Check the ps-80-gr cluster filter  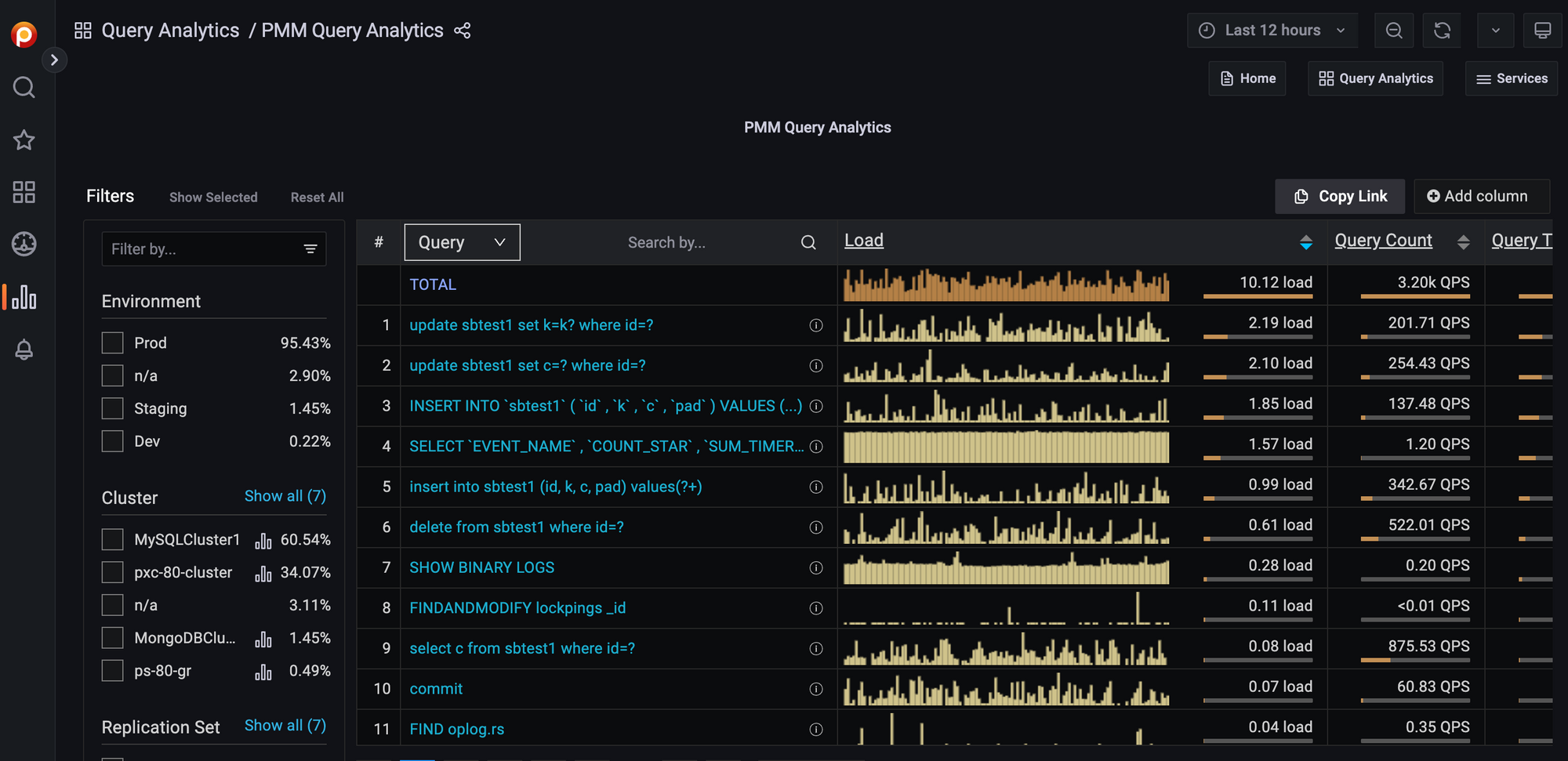coord(113,671)
